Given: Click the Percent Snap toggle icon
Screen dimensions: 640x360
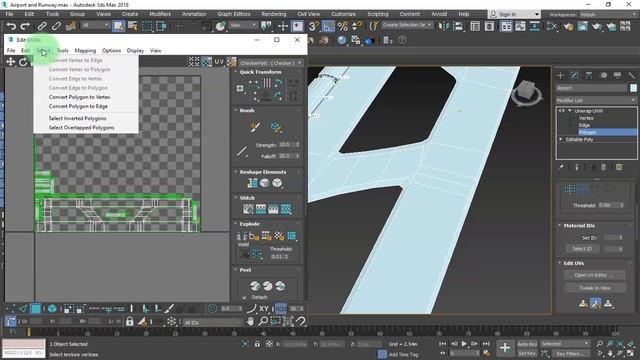Looking at the screenshot, I should coord(343,26).
